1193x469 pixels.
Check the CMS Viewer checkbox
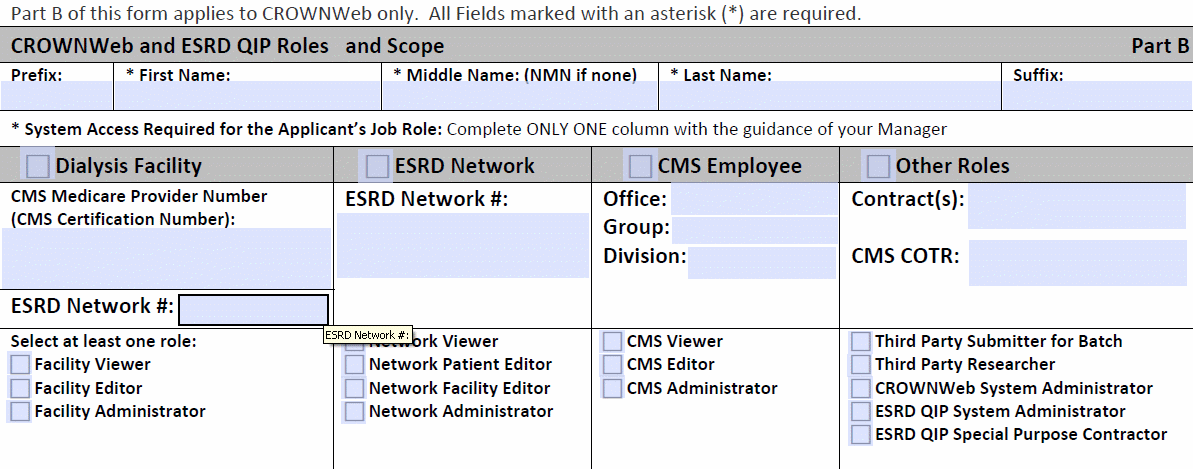612,342
